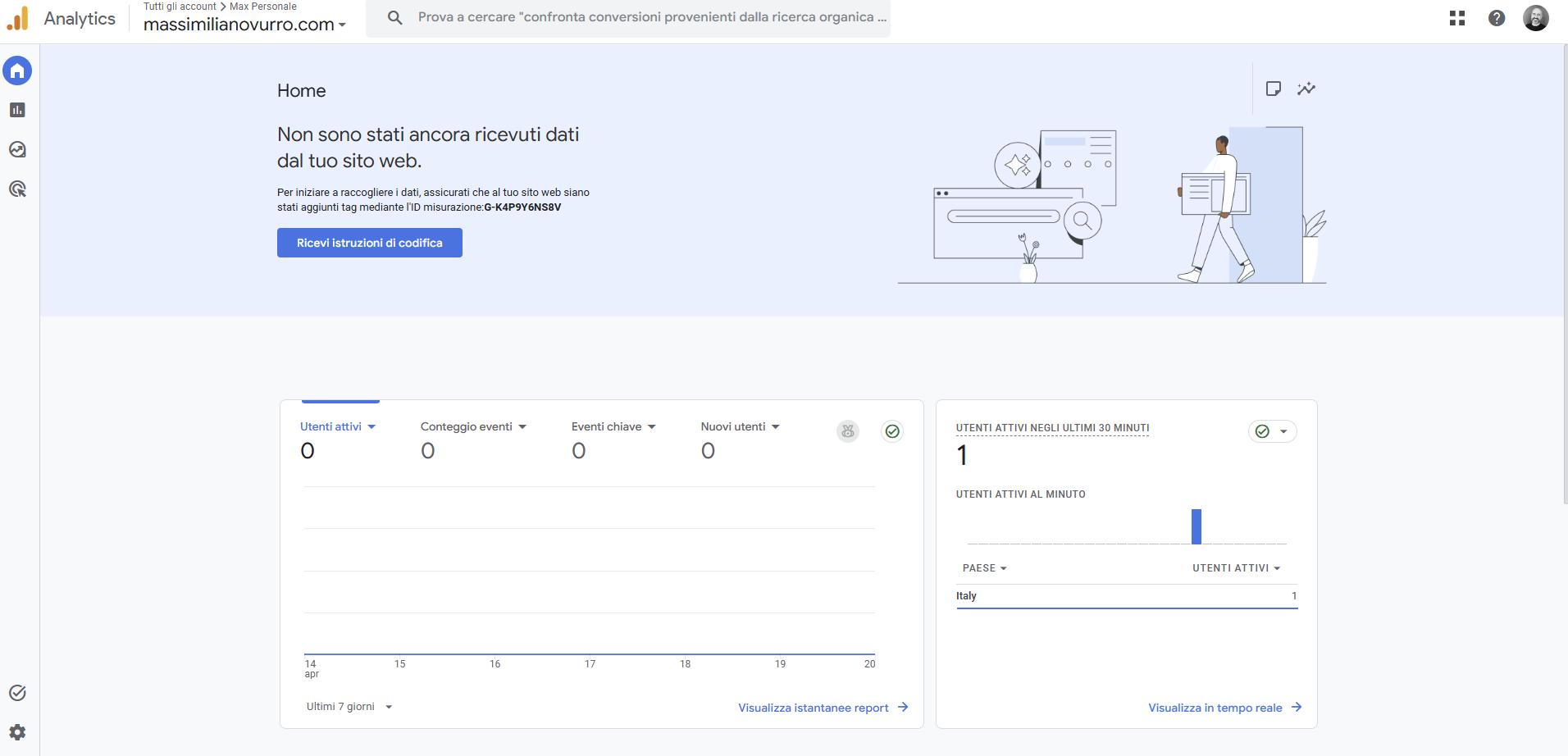
Task: Open Visualizza in tempo reale link
Action: pyautogui.click(x=1225, y=708)
